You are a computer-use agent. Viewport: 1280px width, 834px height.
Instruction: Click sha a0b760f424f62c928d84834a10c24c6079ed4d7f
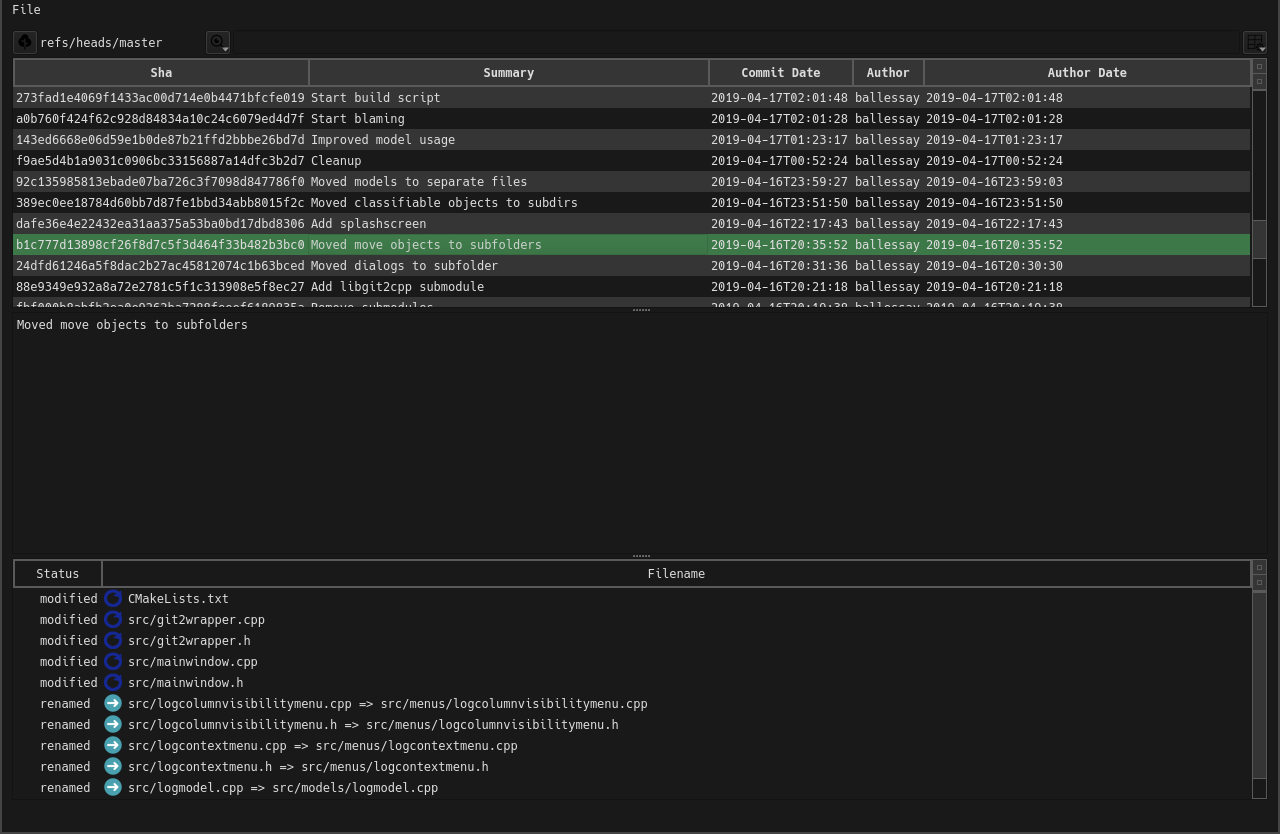pos(160,119)
